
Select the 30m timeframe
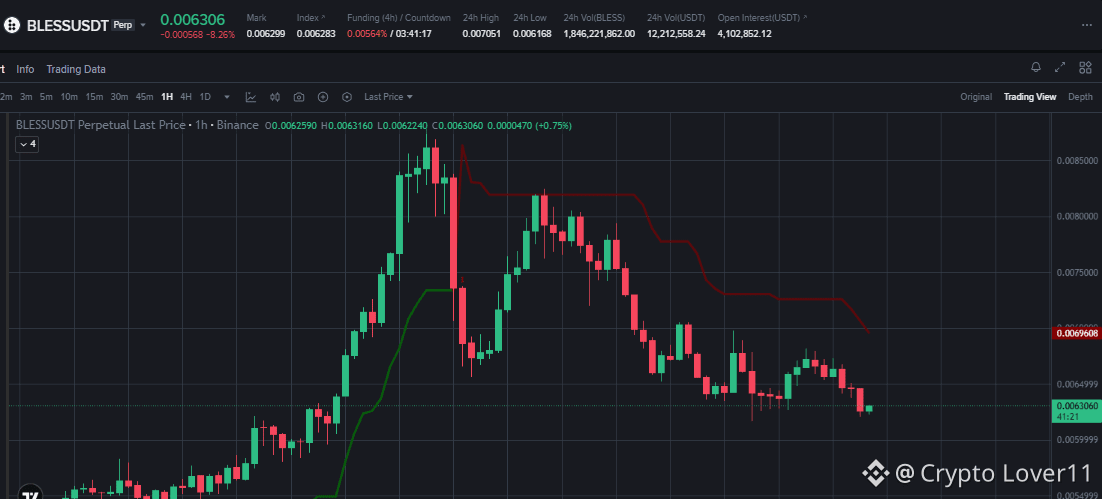tap(119, 97)
